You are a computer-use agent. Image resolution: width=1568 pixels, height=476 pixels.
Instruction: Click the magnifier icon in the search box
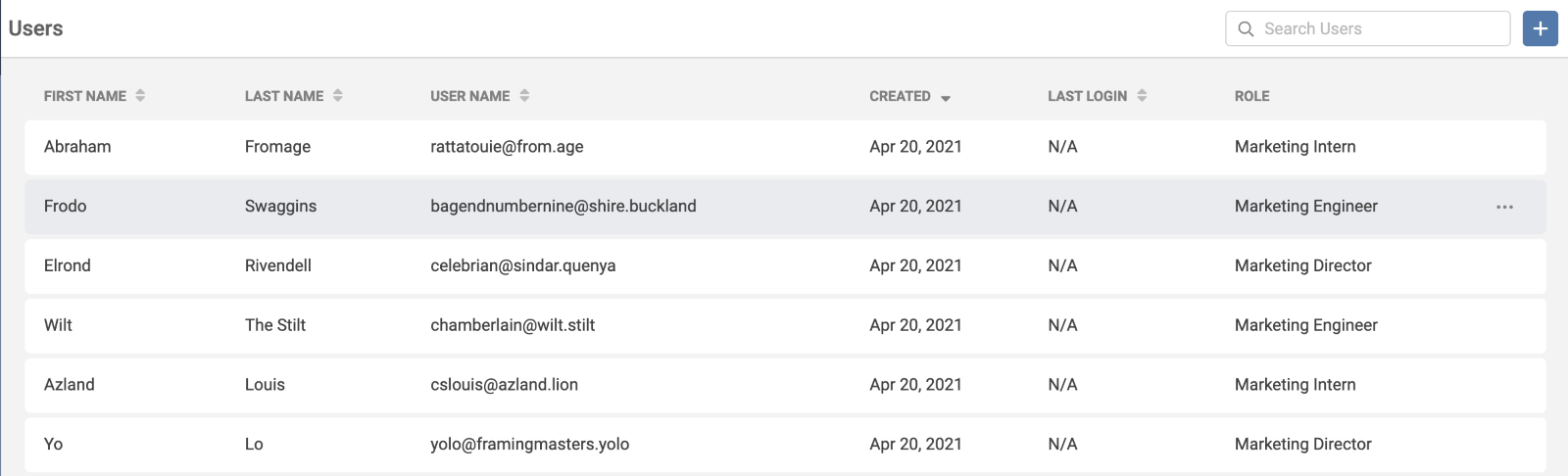(x=1246, y=29)
